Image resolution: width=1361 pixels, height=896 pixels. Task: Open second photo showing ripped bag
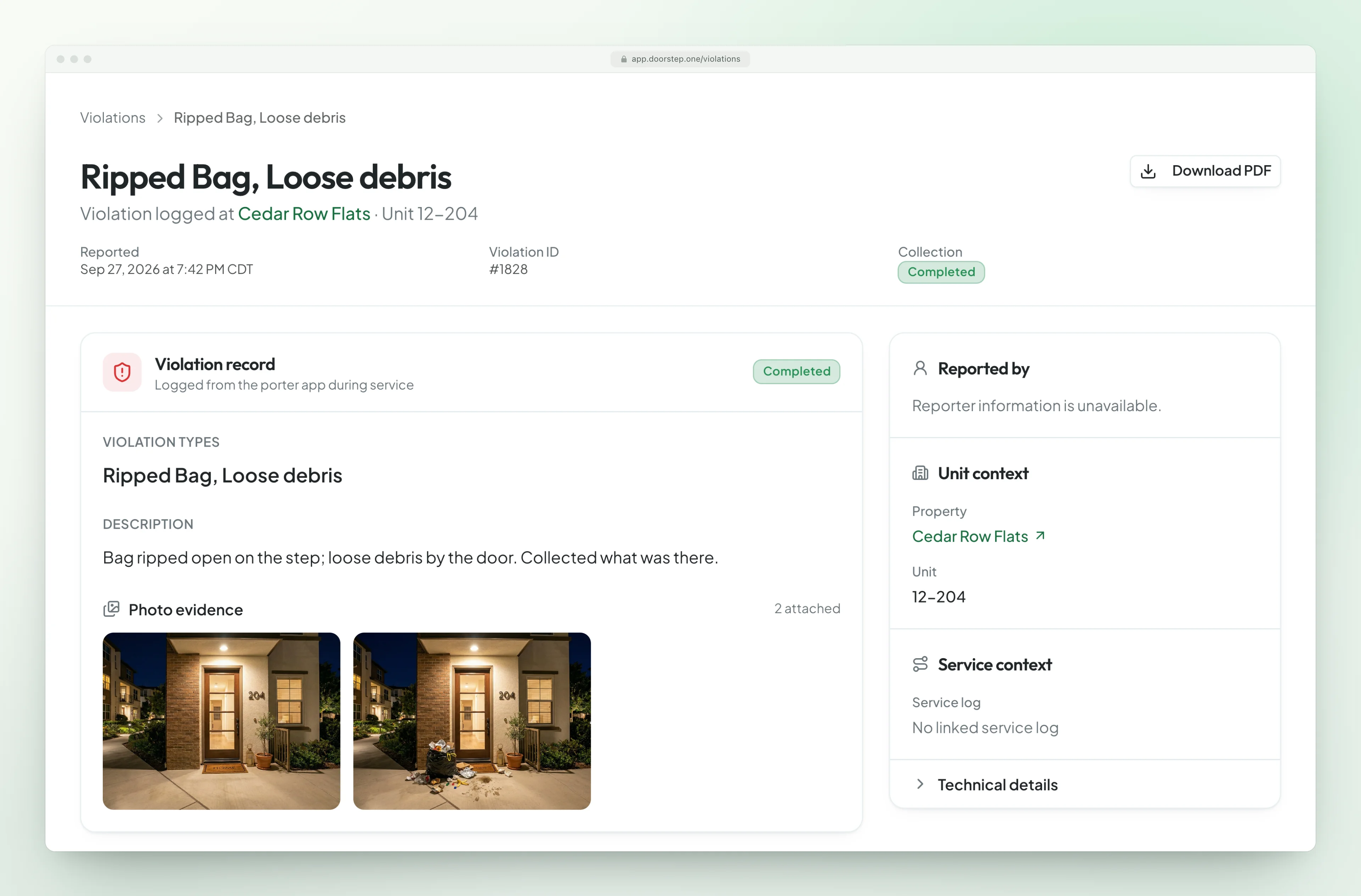tap(472, 721)
